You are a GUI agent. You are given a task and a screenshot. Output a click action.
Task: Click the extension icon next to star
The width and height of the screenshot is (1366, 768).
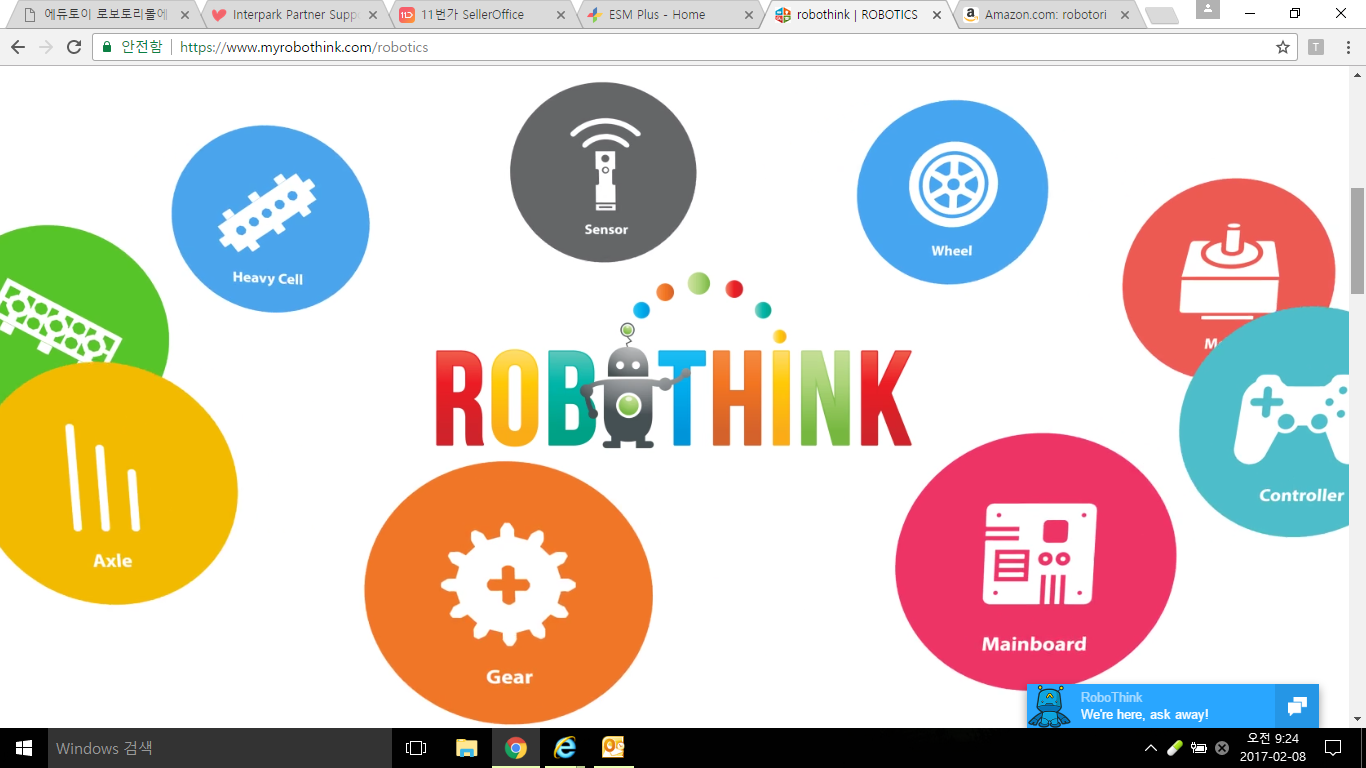[1316, 47]
